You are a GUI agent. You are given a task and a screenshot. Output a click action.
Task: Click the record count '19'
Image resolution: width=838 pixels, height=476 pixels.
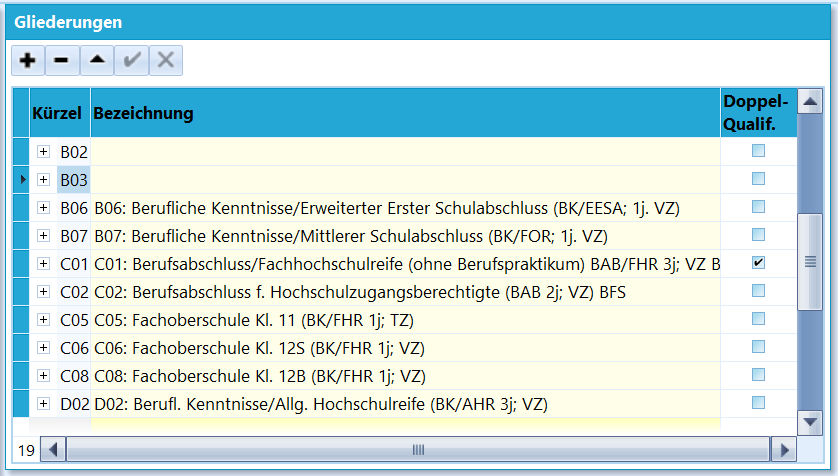point(26,450)
